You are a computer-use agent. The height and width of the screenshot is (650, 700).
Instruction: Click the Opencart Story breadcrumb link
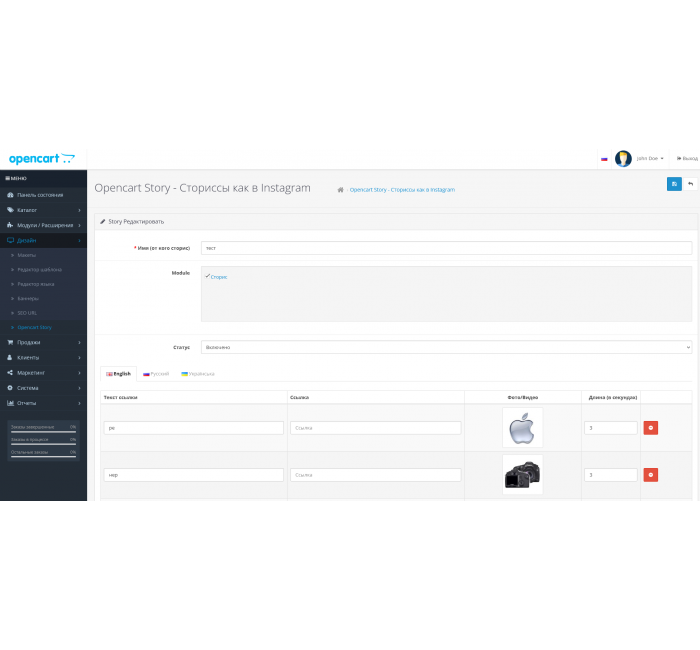[x=402, y=190]
